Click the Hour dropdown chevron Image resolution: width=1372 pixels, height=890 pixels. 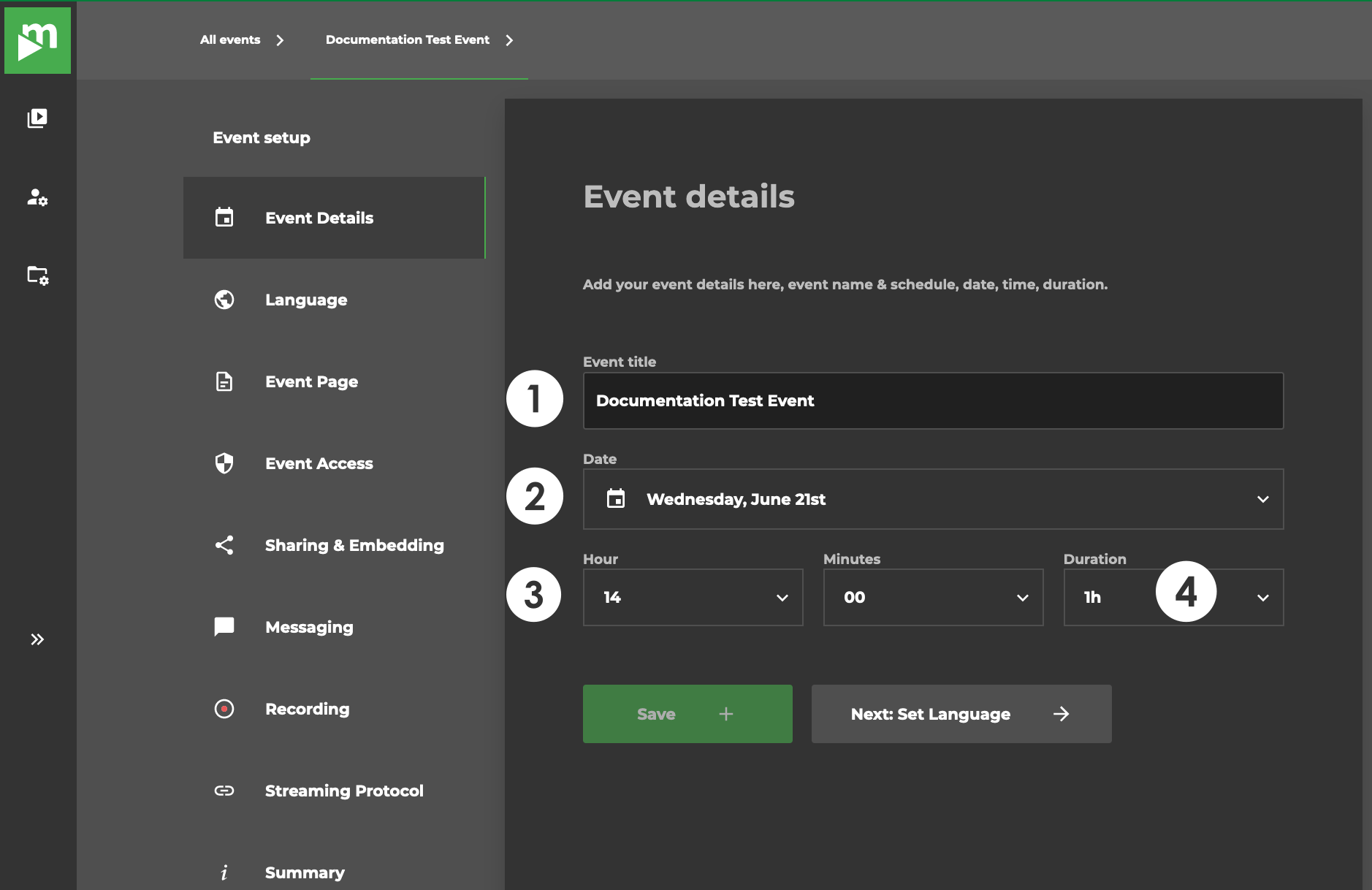(782, 598)
